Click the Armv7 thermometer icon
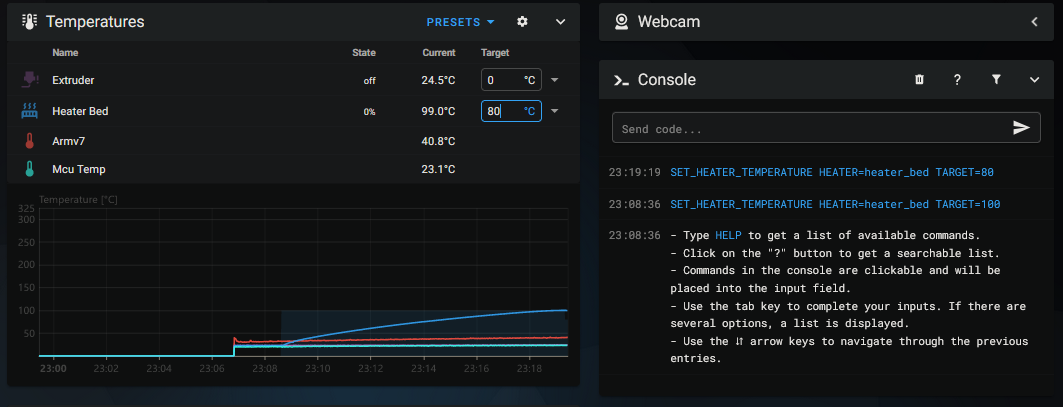Image resolution: width=1063 pixels, height=407 pixels. click(x=29, y=141)
